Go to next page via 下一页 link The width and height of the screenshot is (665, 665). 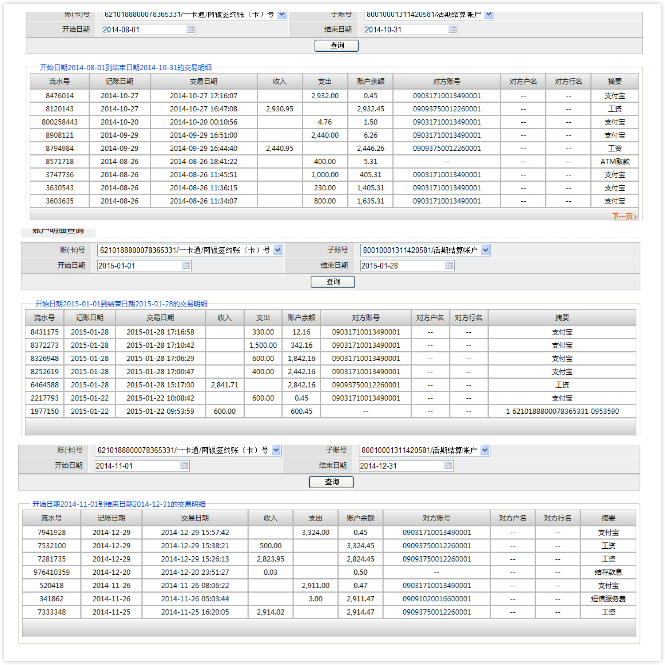[x=623, y=216]
